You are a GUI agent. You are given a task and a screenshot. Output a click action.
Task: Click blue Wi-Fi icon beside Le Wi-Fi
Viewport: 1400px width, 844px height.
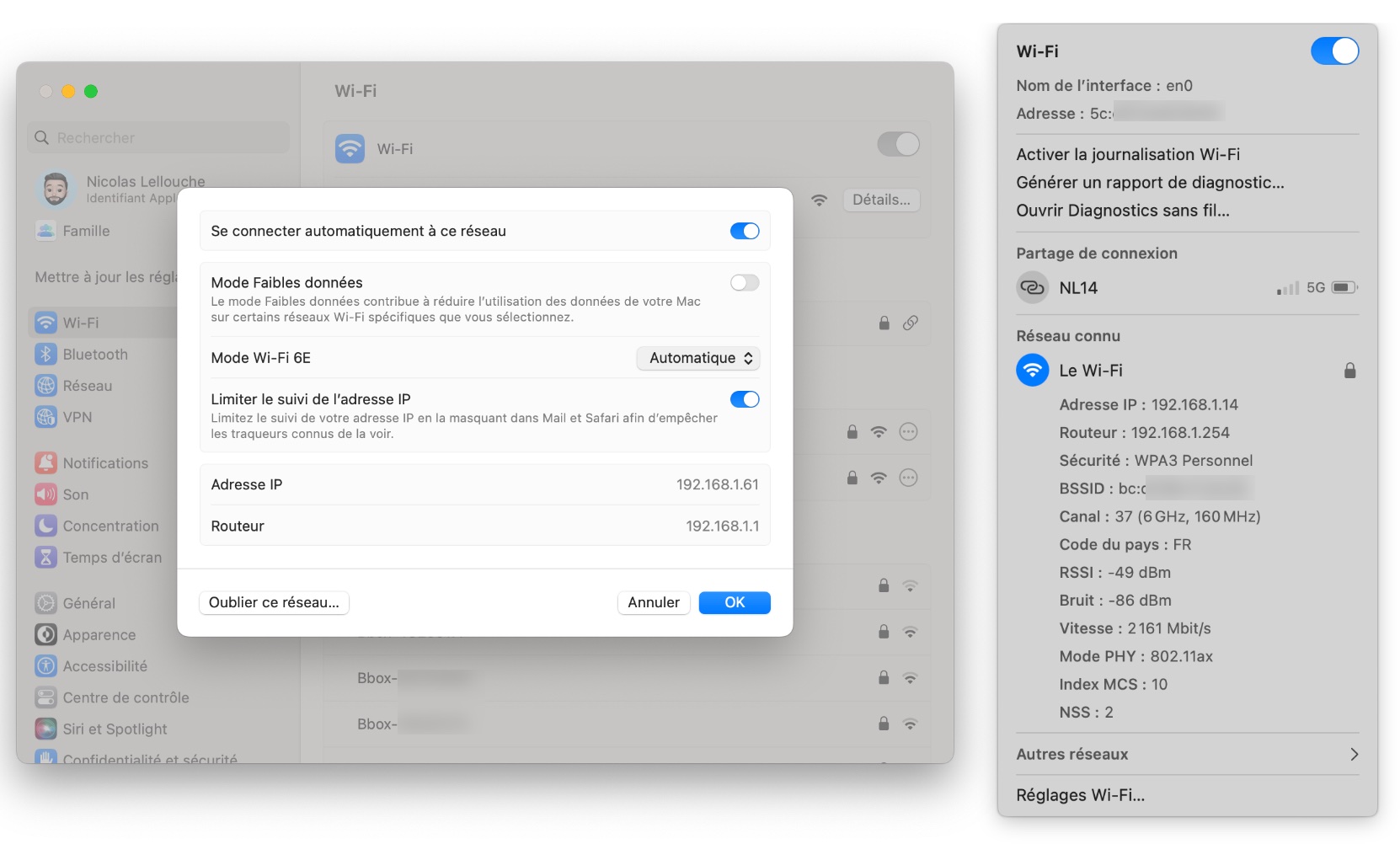(x=1032, y=371)
